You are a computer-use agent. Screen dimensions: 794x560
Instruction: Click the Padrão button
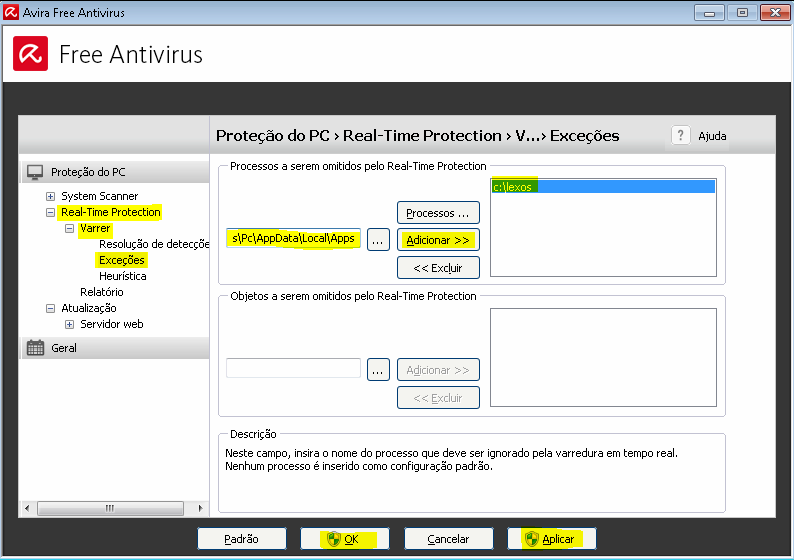pyautogui.click(x=242, y=539)
